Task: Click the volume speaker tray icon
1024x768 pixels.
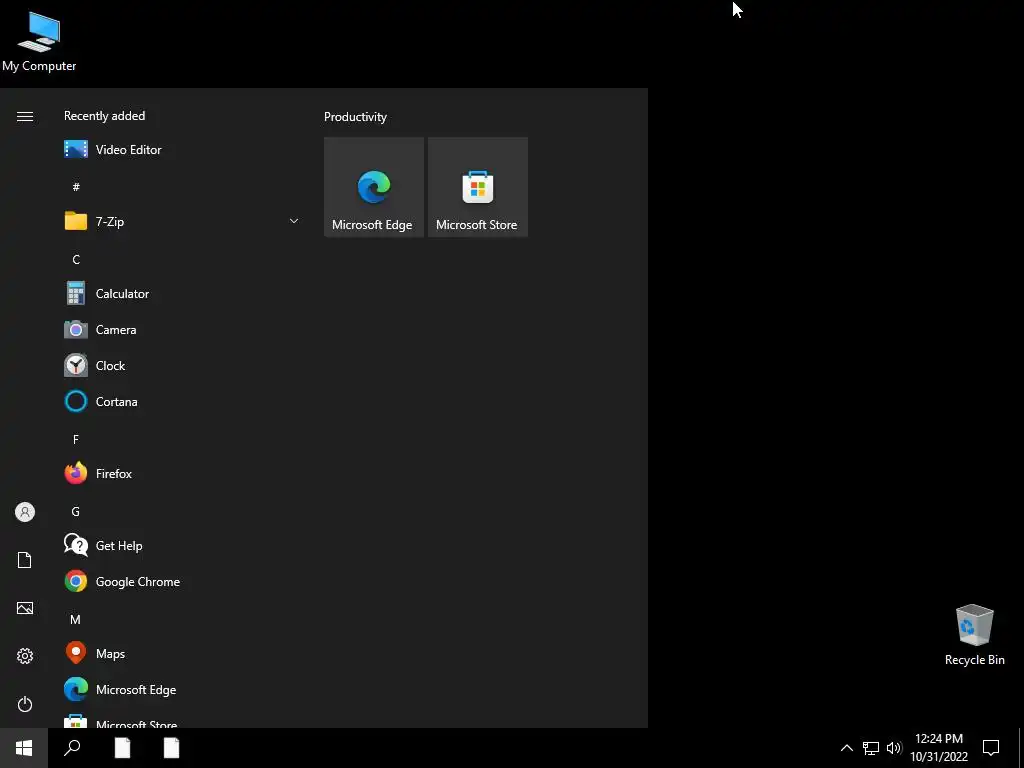Action: [894, 748]
